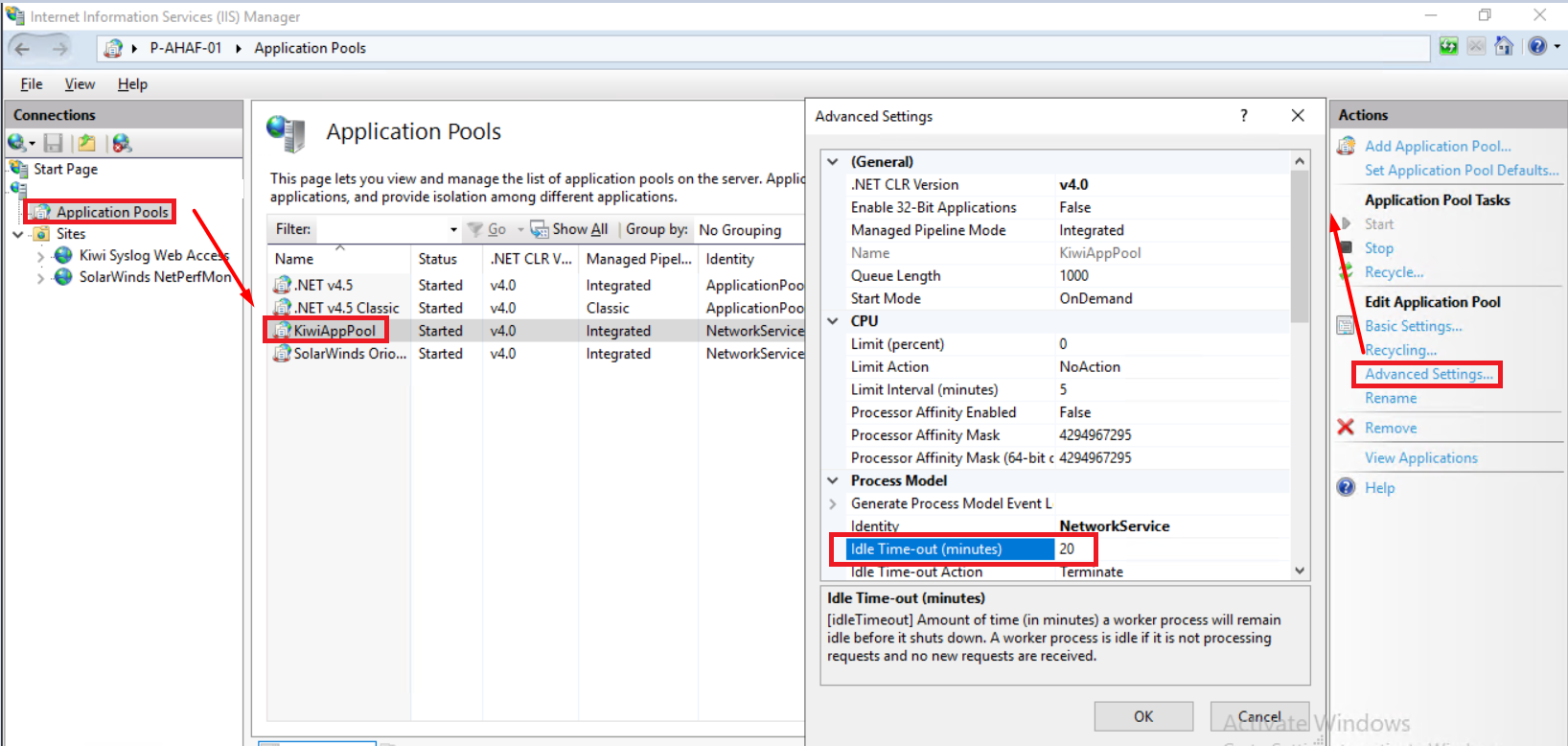Click the View Applications link

1421,457
